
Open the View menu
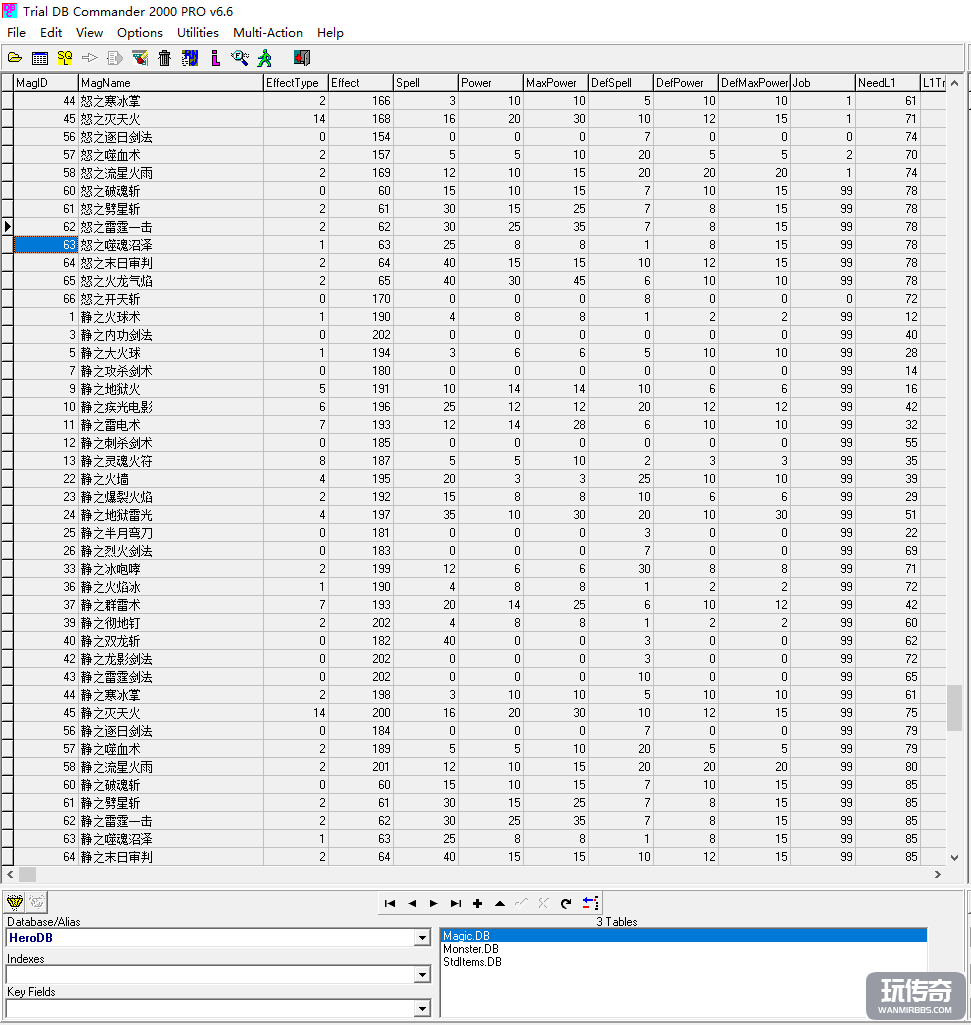(x=90, y=33)
